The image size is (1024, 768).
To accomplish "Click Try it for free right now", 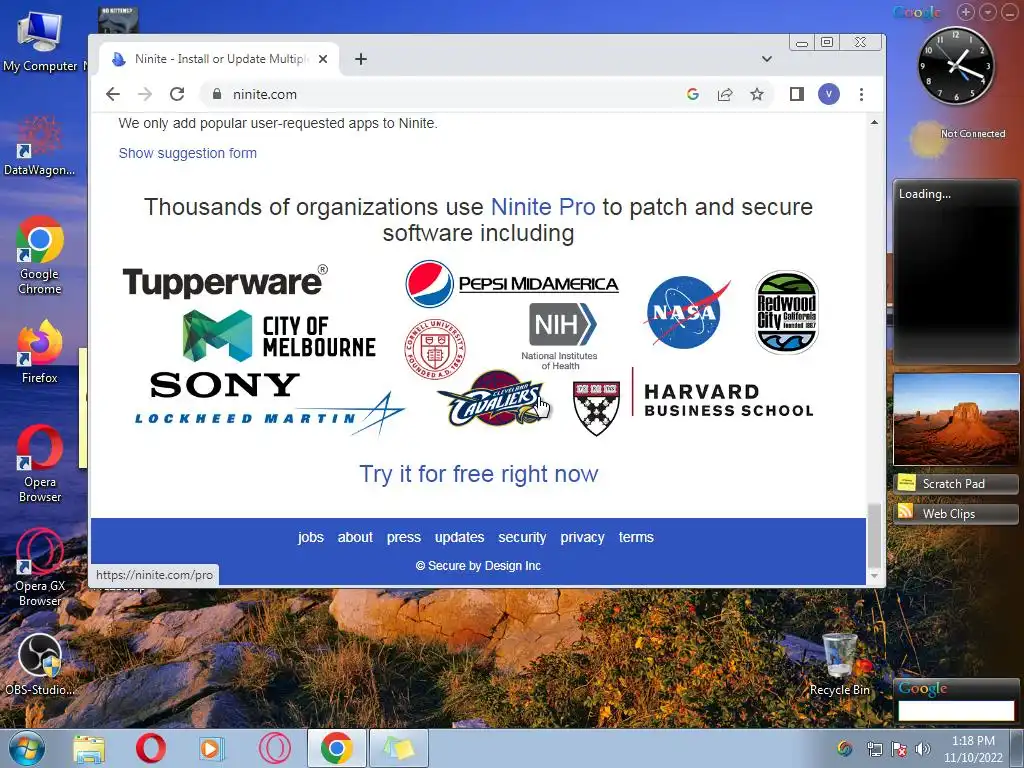I will click(478, 473).
